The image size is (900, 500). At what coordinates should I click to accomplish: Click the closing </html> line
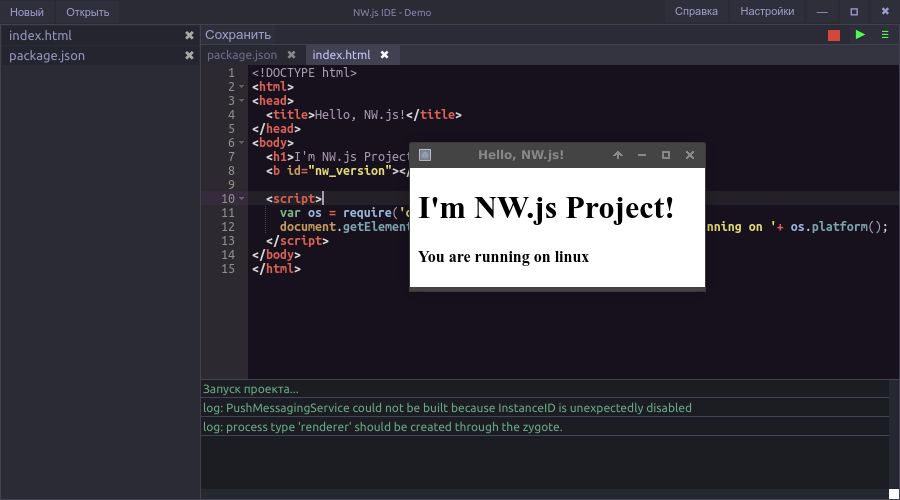click(x=276, y=269)
